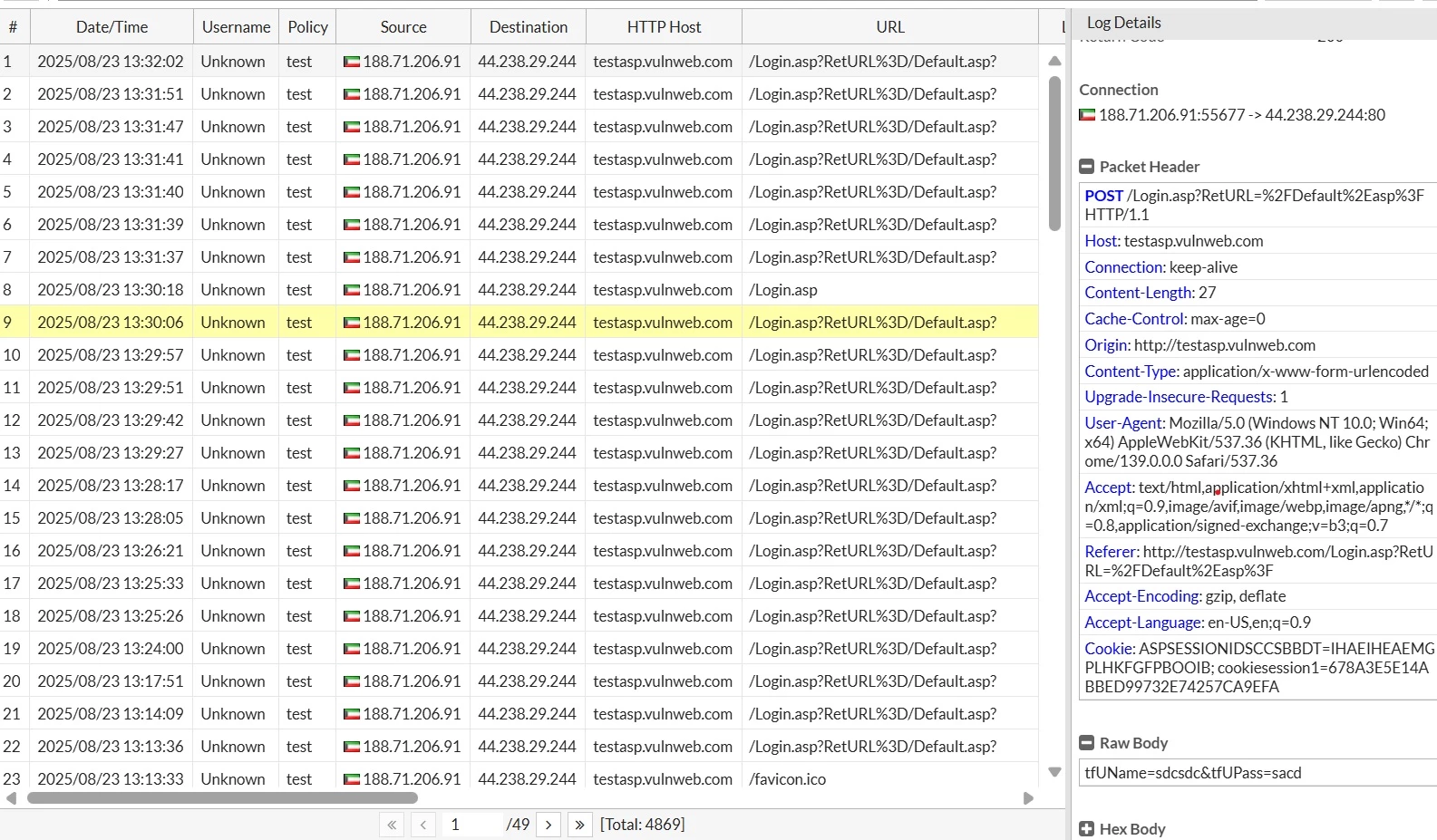Select log row 17 dated 13:25:33

coord(519,584)
